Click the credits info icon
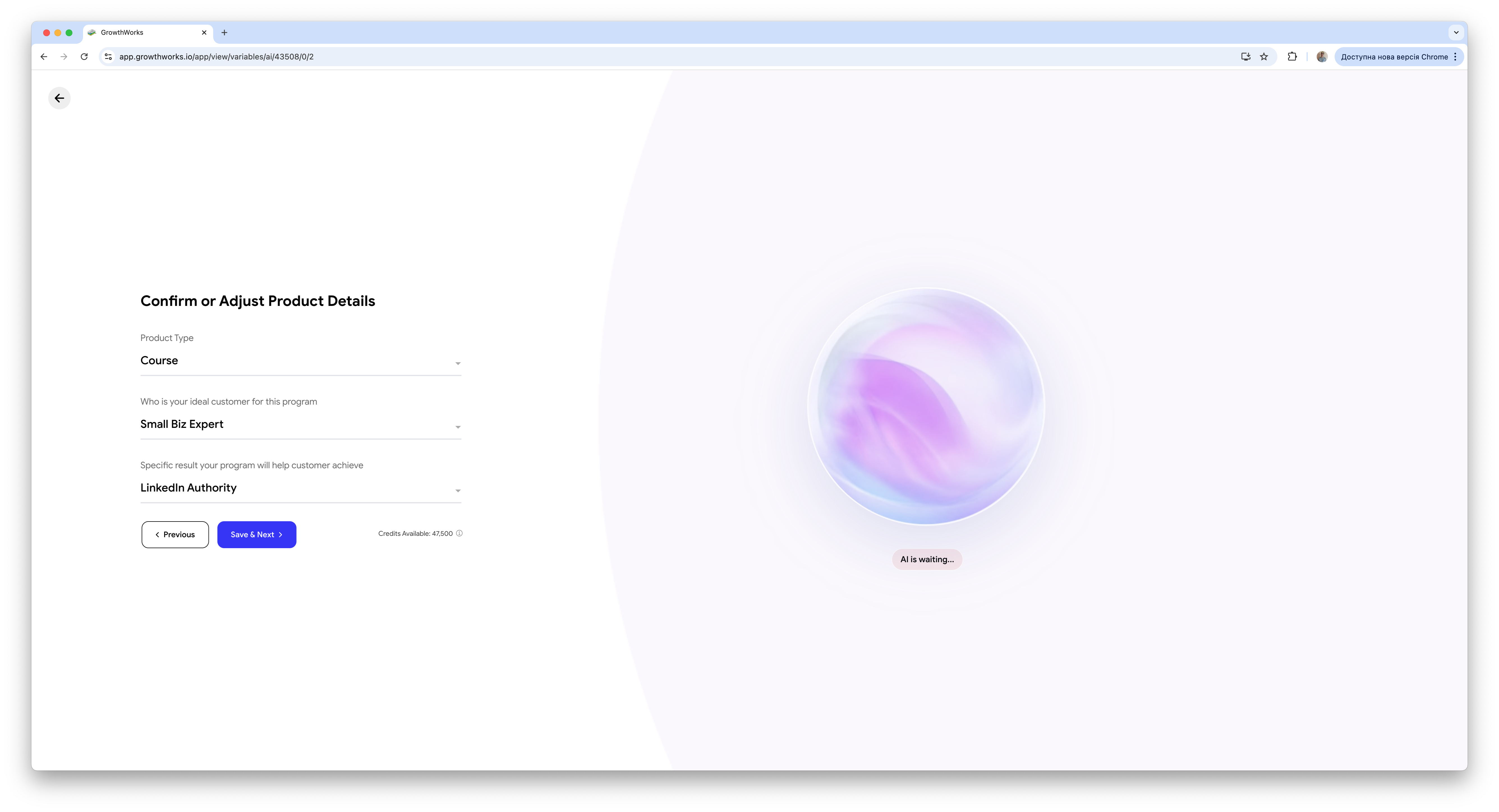This screenshot has height=812, width=1499. [x=459, y=533]
